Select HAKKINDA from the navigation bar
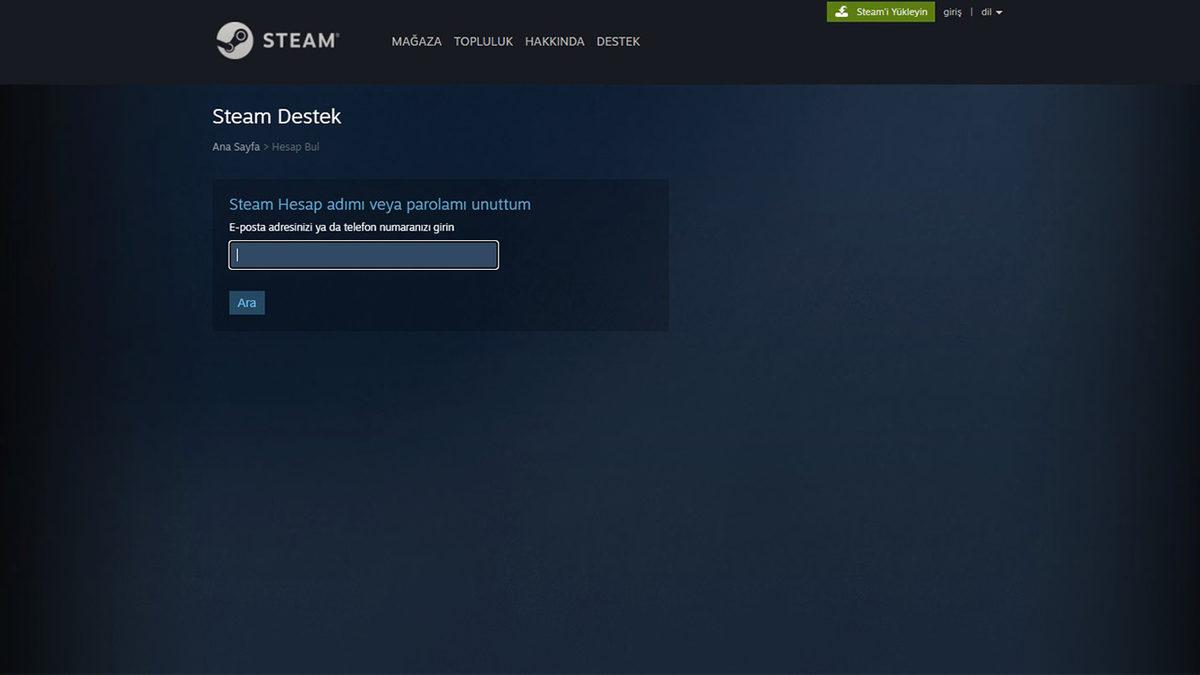Image resolution: width=1200 pixels, height=675 pixels. (x=555, y=41)
